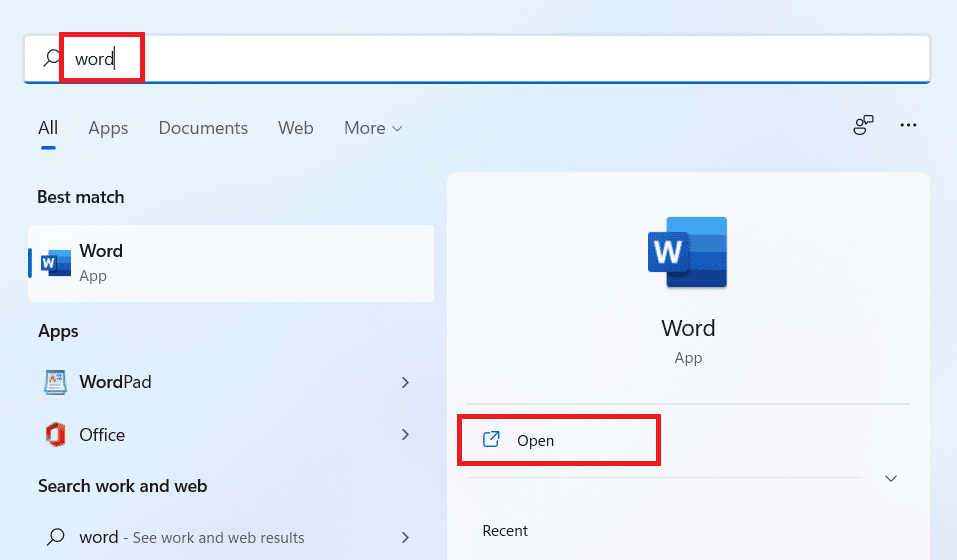Switch to the Apps filter tab
The height and width of the screenshot is (560, 957).
(x=108, y=128)
